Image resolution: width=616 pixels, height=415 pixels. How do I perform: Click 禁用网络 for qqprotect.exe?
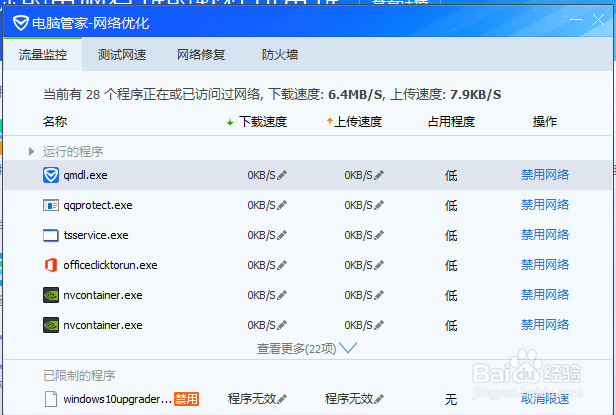point(545,204)
